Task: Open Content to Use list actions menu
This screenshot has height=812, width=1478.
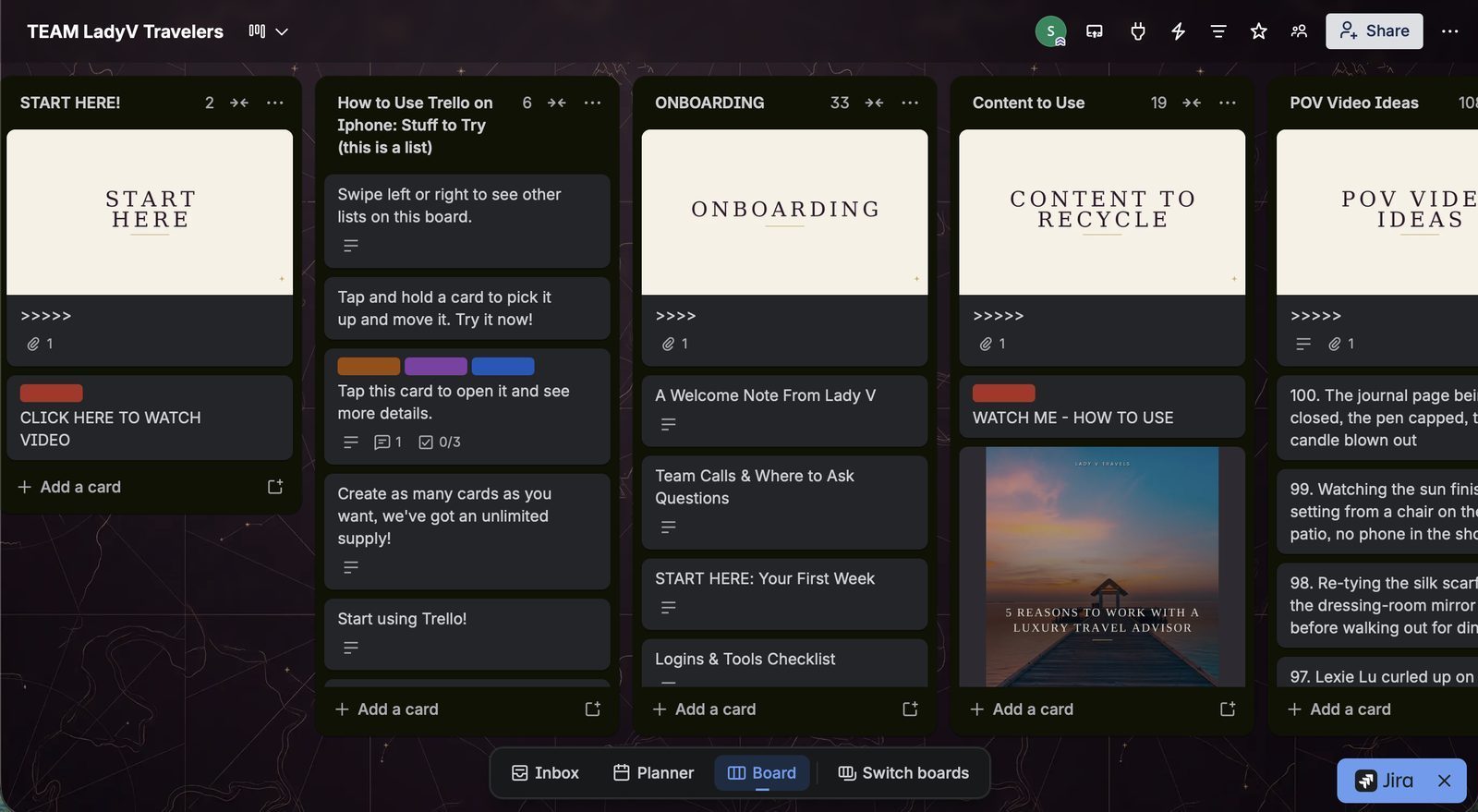Action: (1228, 103)
